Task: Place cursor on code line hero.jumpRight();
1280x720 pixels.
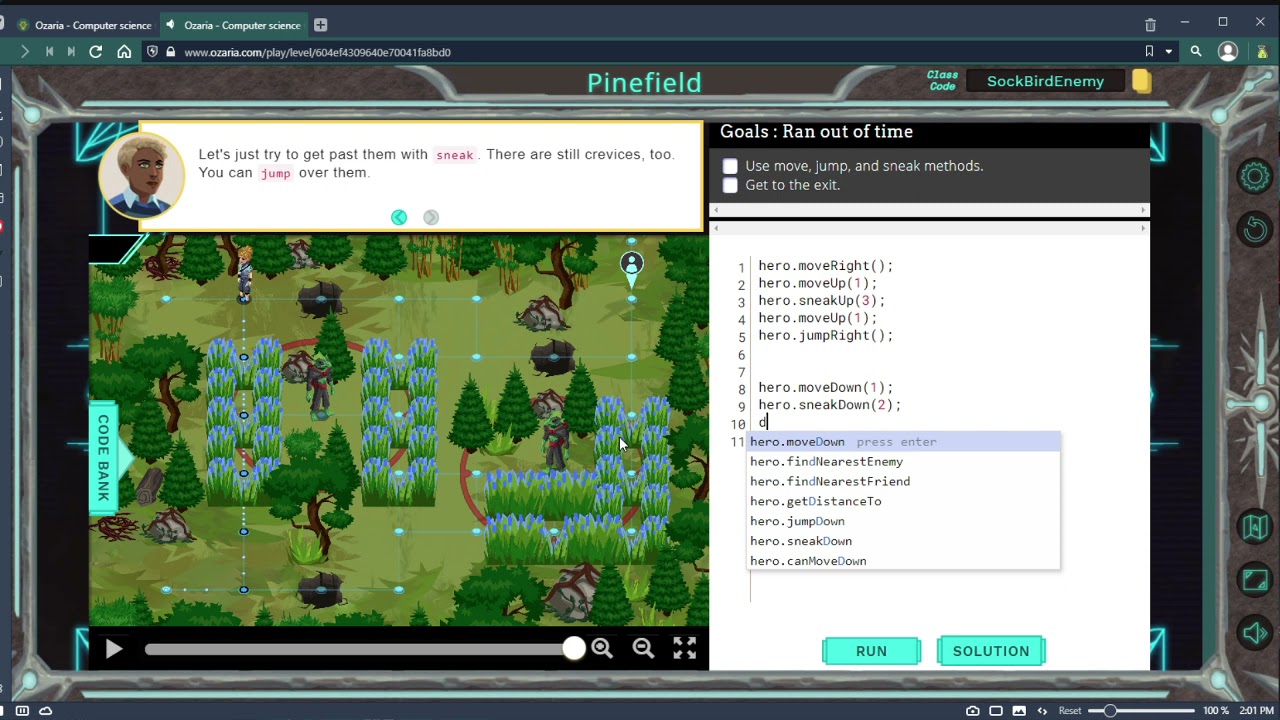Action: coord(825,336)
